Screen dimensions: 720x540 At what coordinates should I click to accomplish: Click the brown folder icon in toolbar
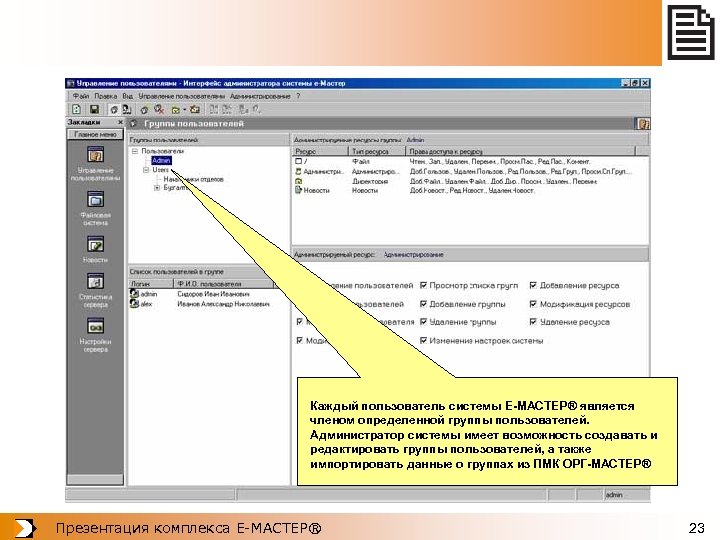click(x=195, y=109)
